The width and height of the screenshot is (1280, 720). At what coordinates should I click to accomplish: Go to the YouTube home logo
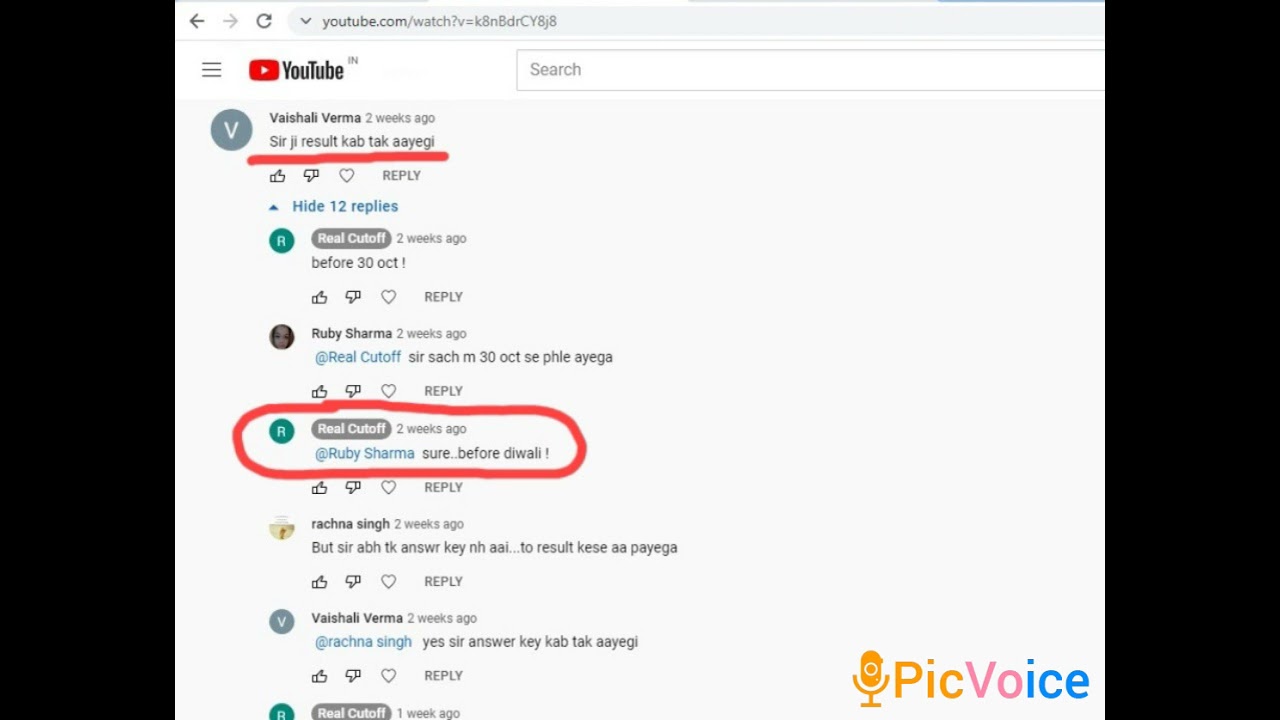(x=297, y=70)
